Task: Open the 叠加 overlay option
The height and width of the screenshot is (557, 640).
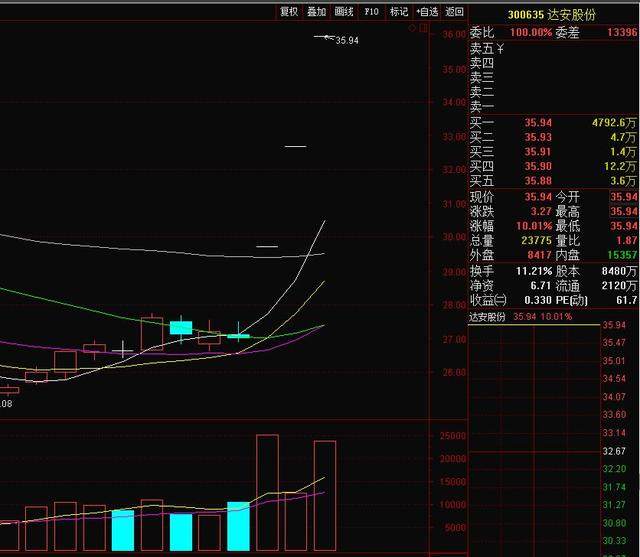Action: [x=316, y=12]
